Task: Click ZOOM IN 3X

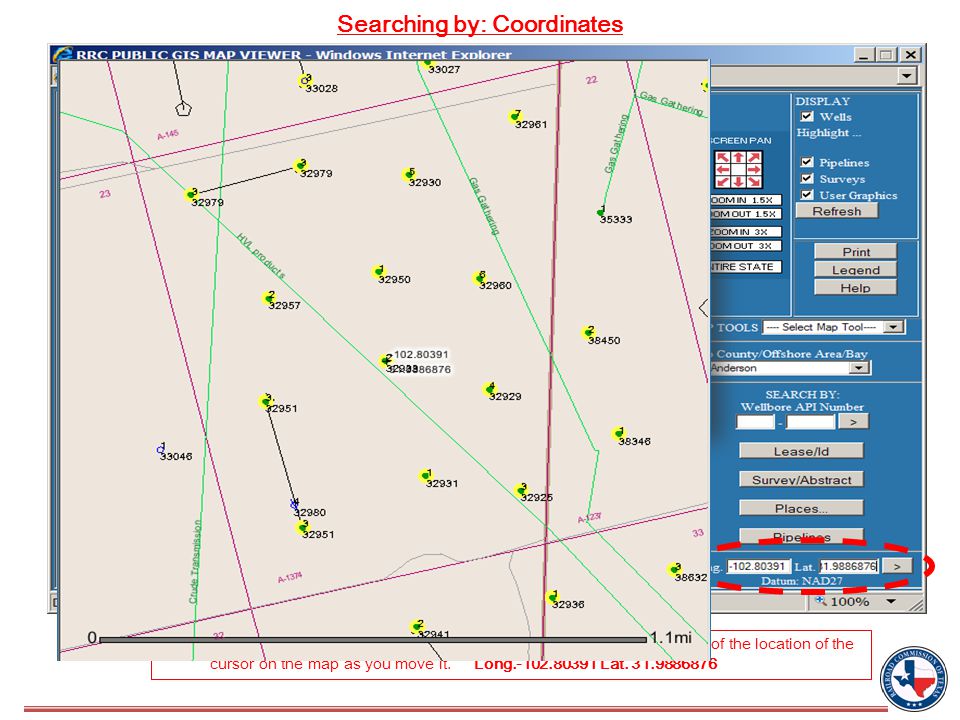Action: point(746,232)
